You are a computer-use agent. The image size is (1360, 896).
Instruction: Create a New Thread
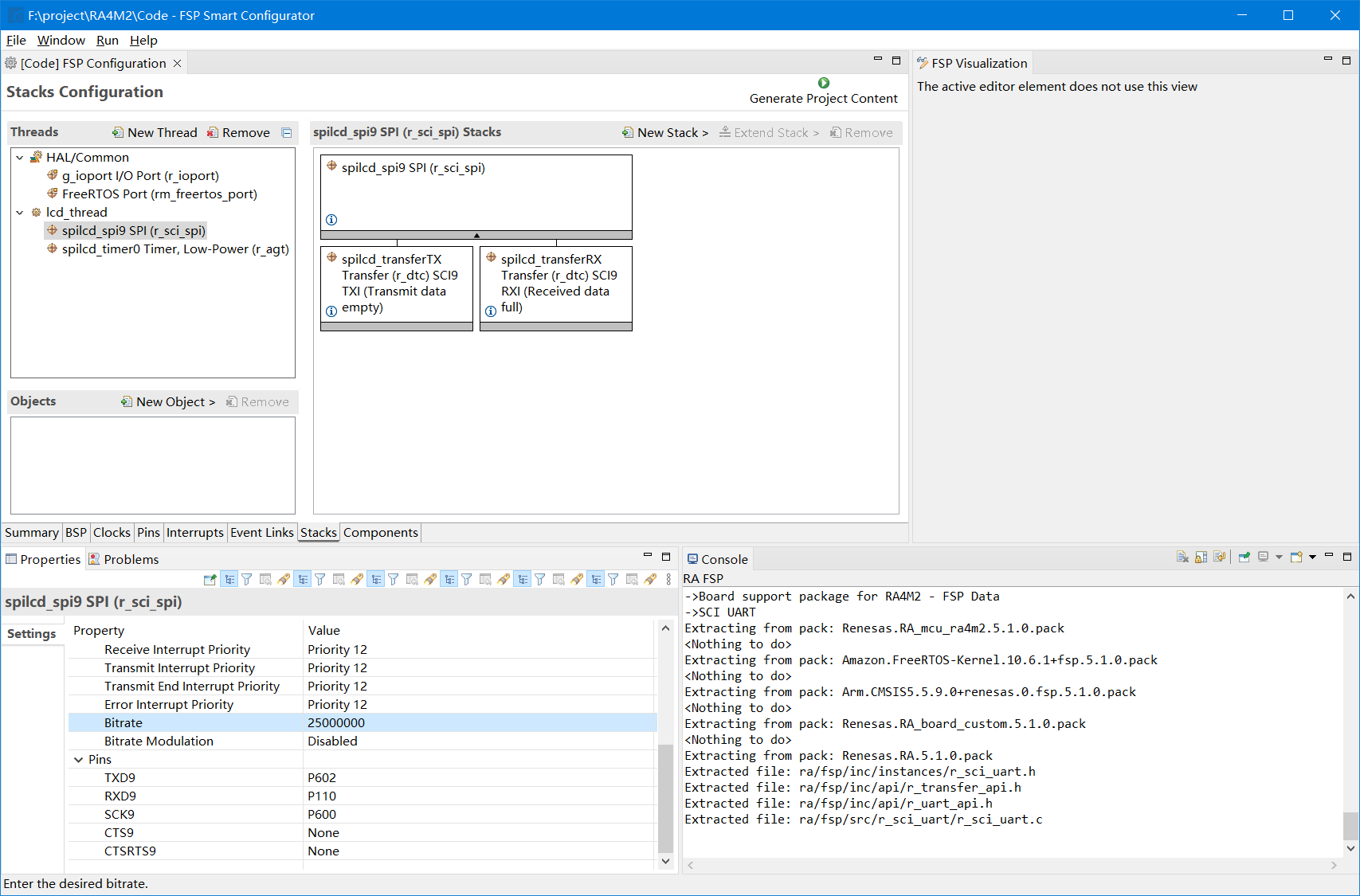155,132
